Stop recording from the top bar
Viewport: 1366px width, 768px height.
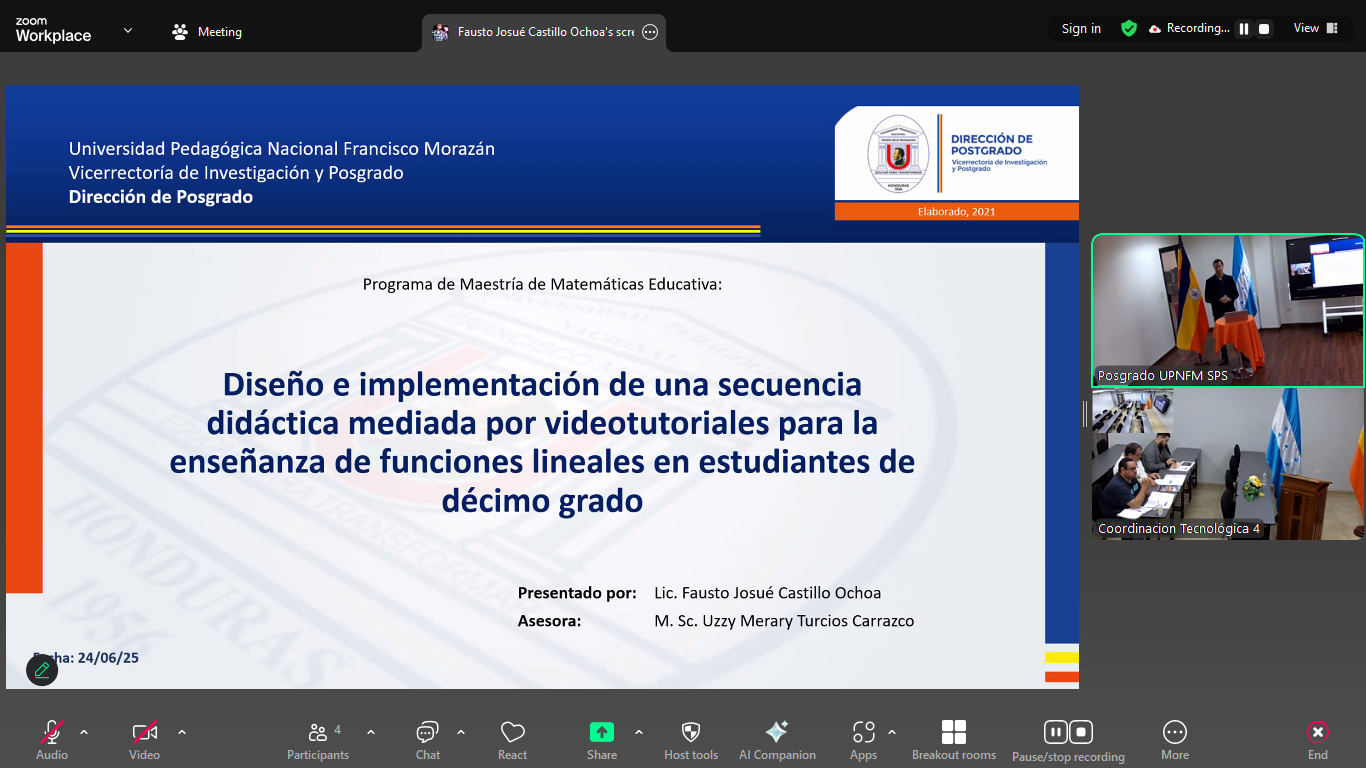tap(1264, 29)
